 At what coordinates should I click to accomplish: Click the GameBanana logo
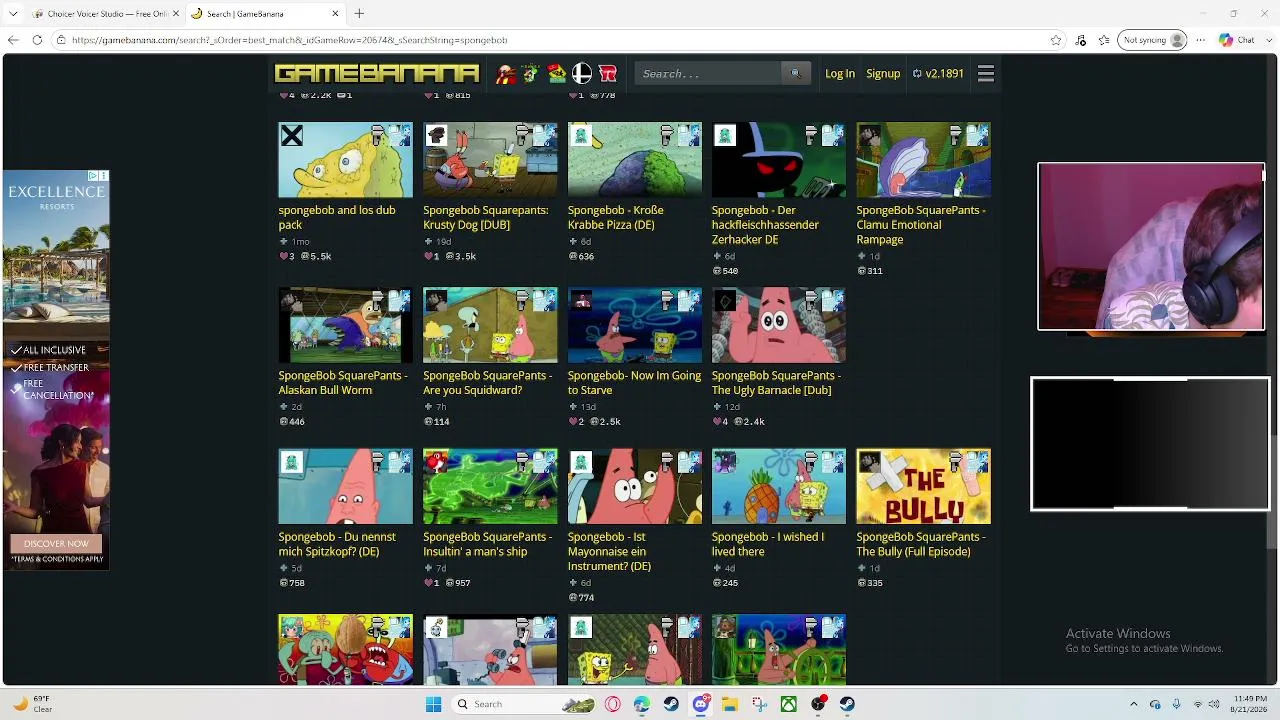[377, 74]
